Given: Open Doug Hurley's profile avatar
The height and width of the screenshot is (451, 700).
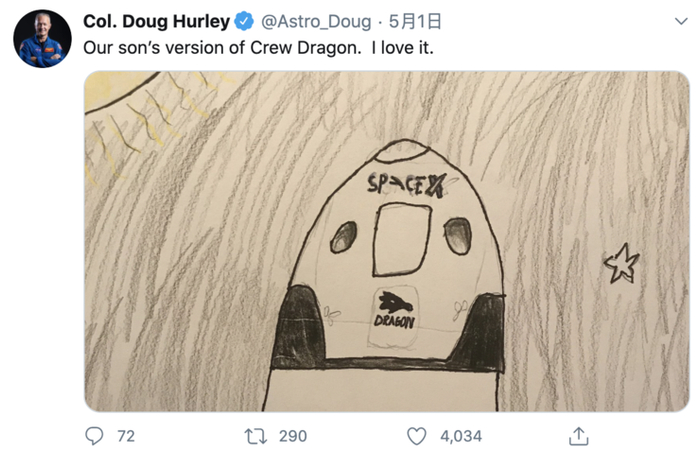Looking at the screenshot, I should coord(42,38).
